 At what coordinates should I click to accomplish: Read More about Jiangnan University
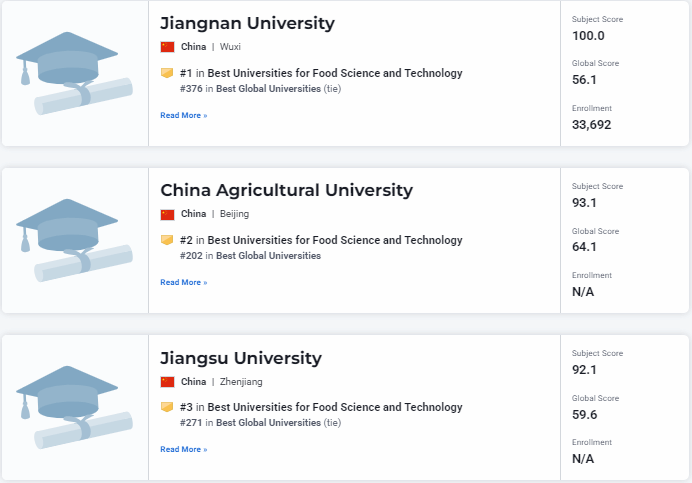coord(184,116)
